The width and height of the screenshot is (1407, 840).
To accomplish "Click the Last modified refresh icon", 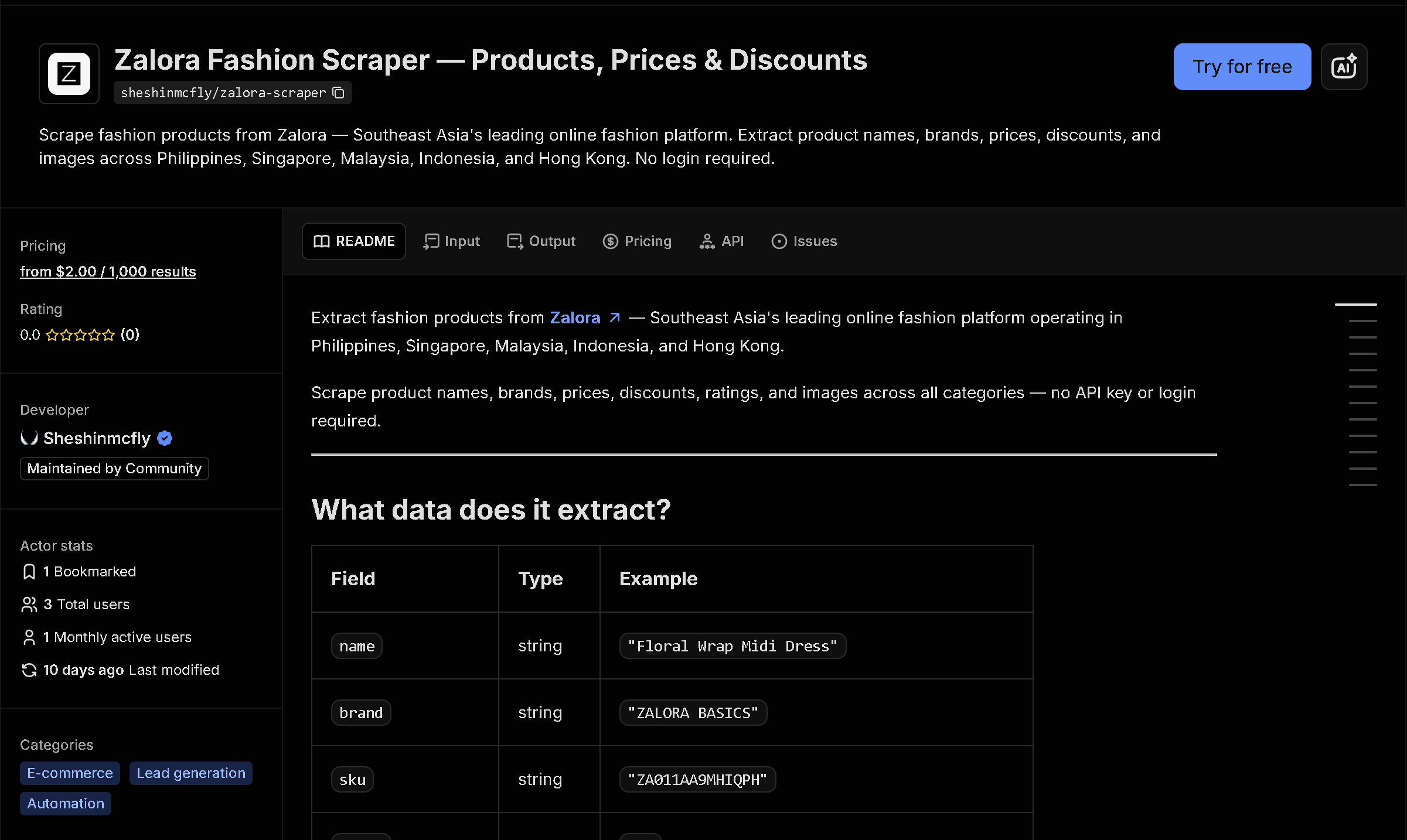I will point(29,670).
